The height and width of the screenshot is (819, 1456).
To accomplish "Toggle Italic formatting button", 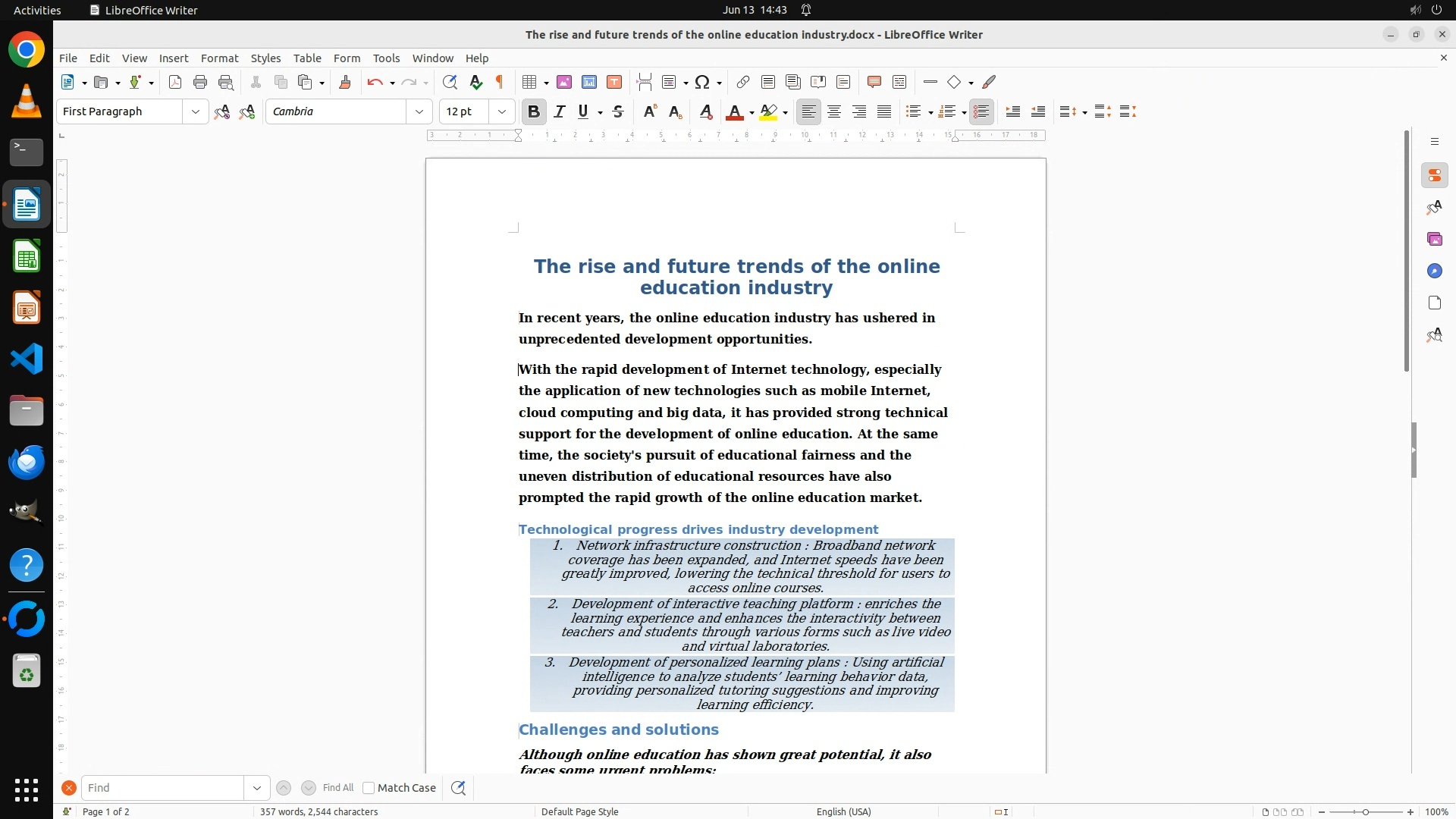I will 560,111.
